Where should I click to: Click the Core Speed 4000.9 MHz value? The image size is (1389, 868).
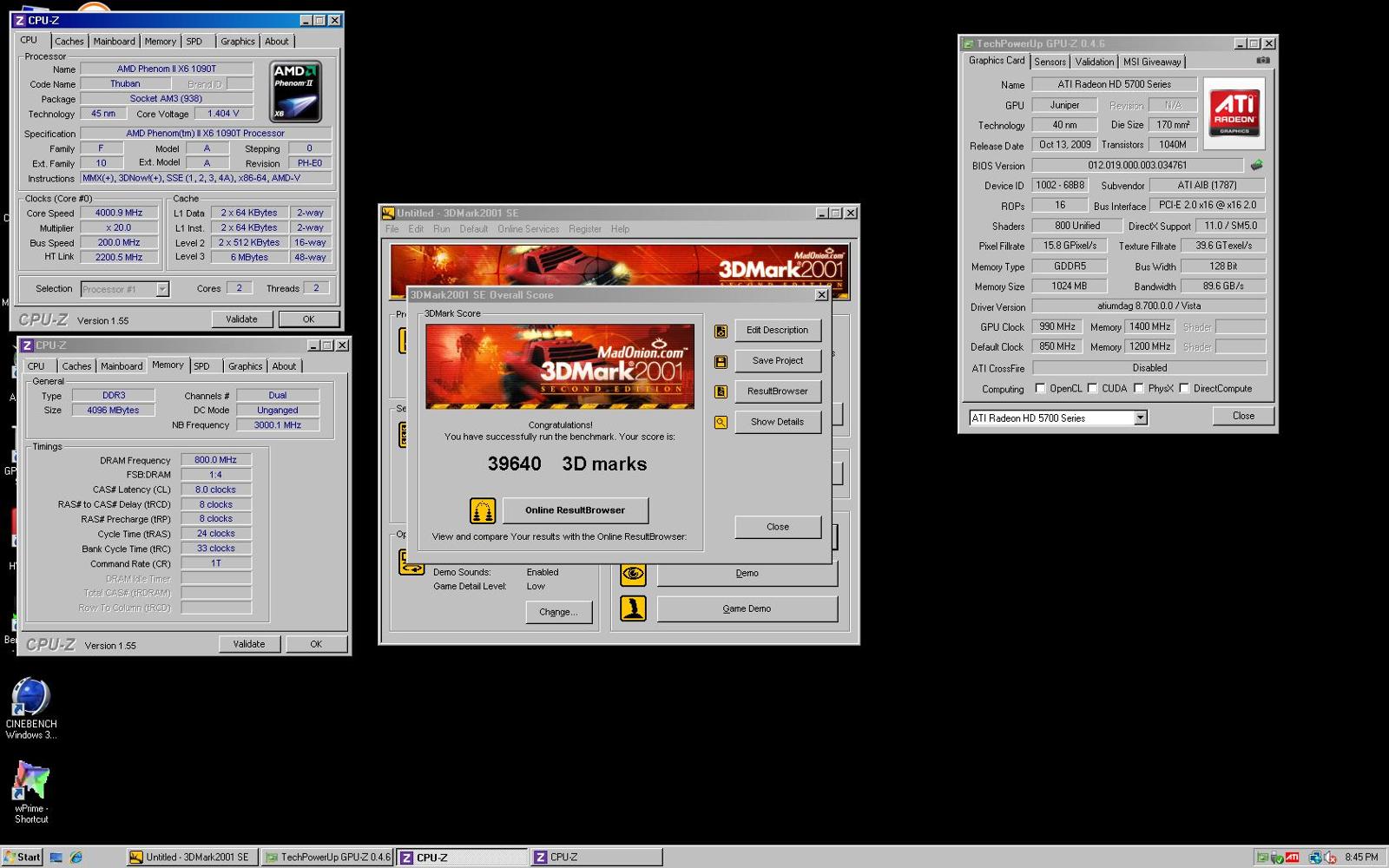coord(119,213)
